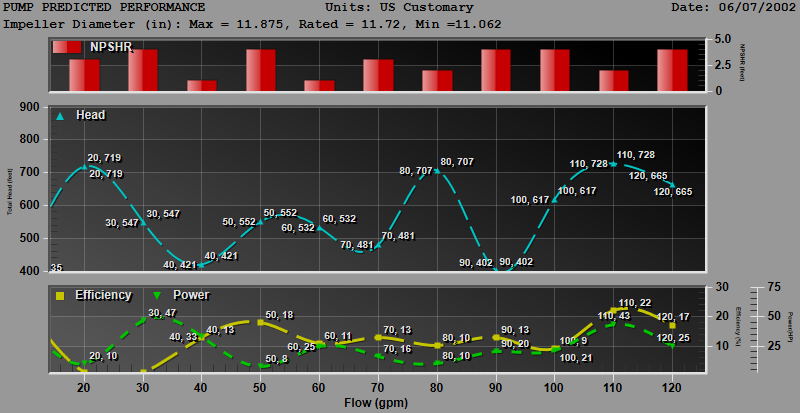Image resolution: width=800 pixels, height=413 pixels.
Task: Click the green Power legend triangle icon
Action: point(158,296)
